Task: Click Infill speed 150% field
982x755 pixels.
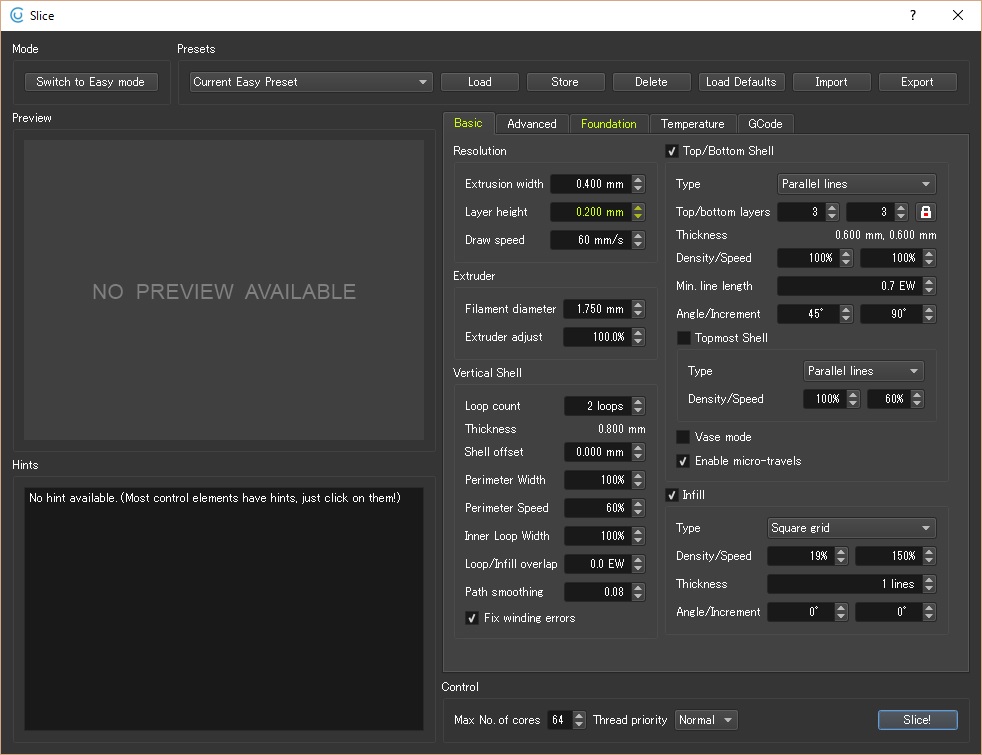Action: coord(889,556)
